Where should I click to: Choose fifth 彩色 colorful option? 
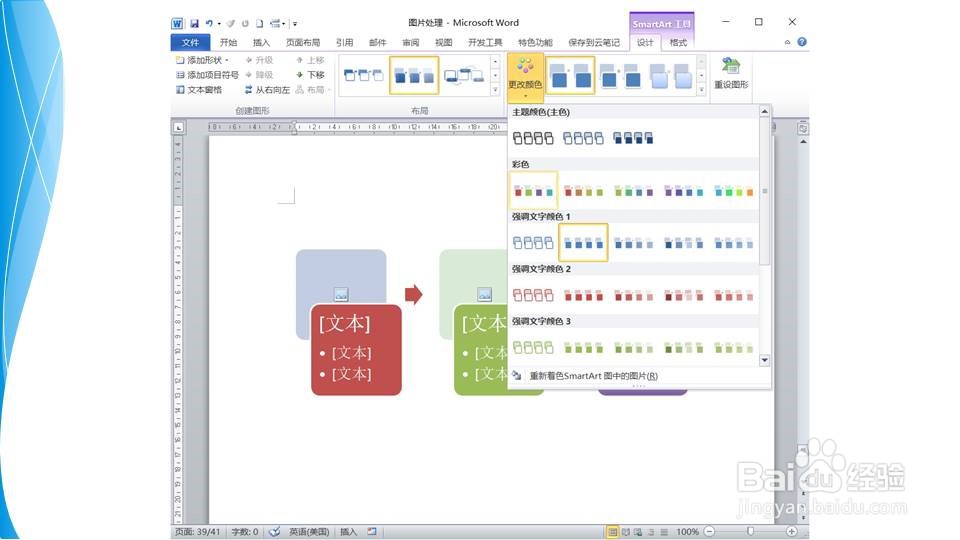pos(733,190)
